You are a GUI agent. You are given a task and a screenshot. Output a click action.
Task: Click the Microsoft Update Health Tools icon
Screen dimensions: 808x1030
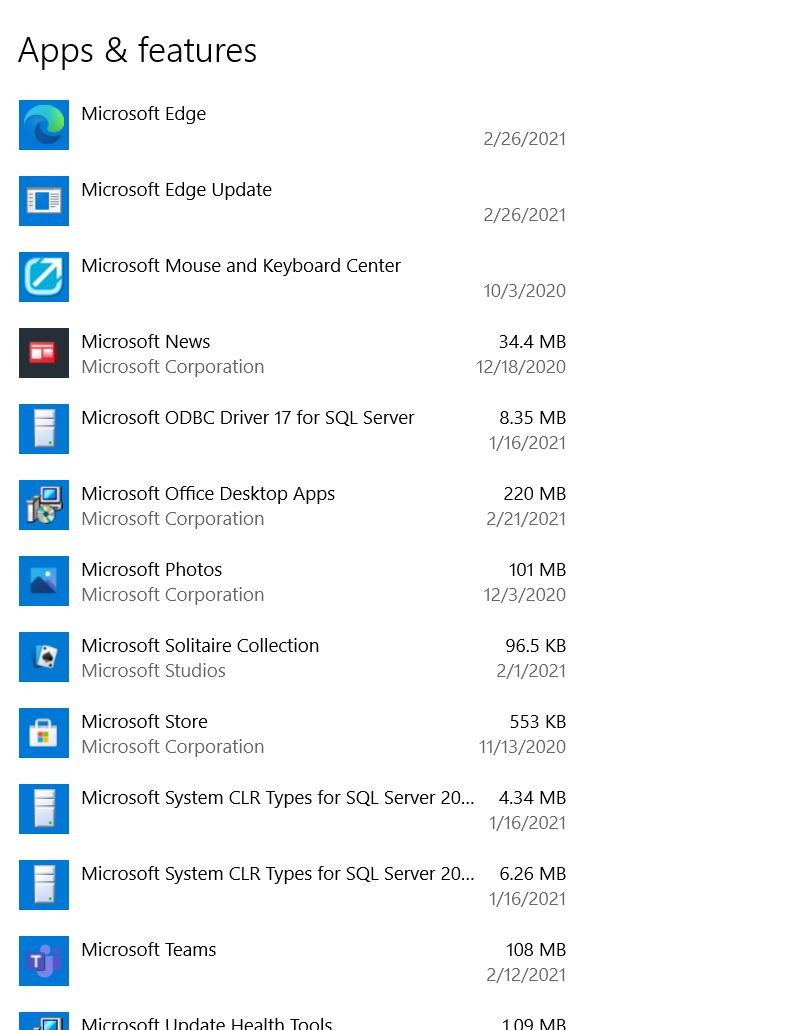point(43,1021)
